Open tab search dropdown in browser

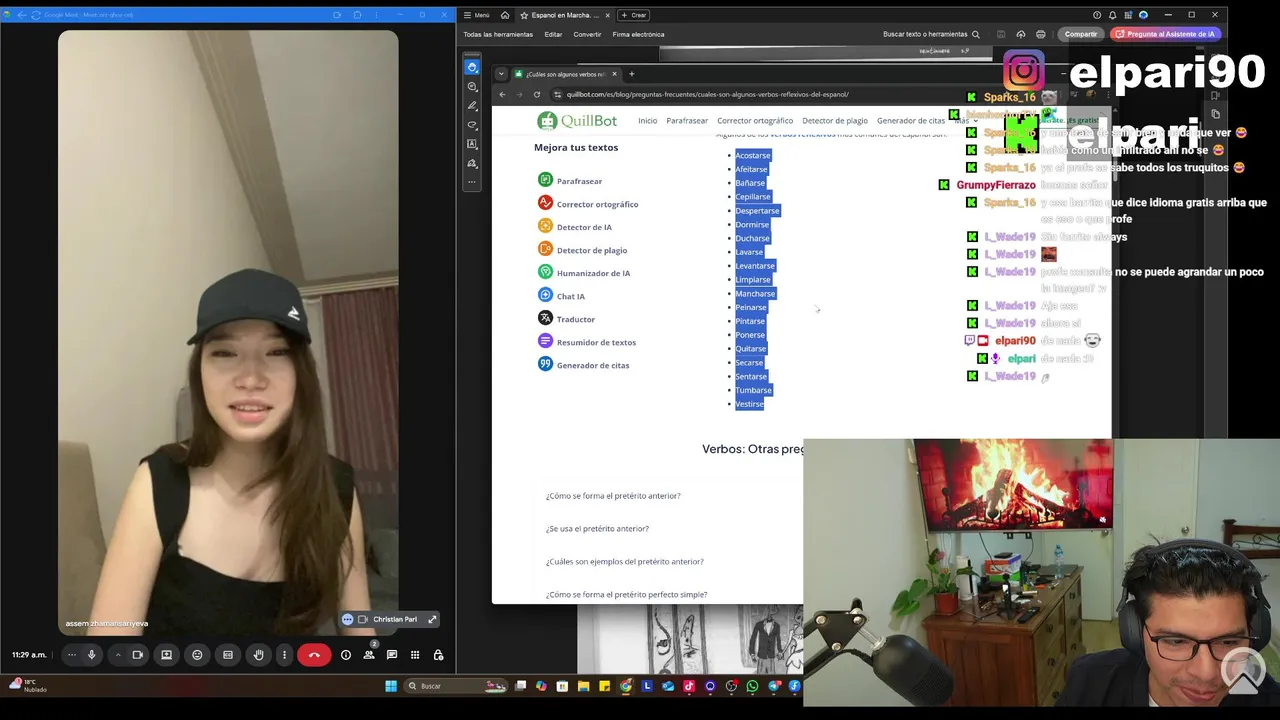[501, 74]
